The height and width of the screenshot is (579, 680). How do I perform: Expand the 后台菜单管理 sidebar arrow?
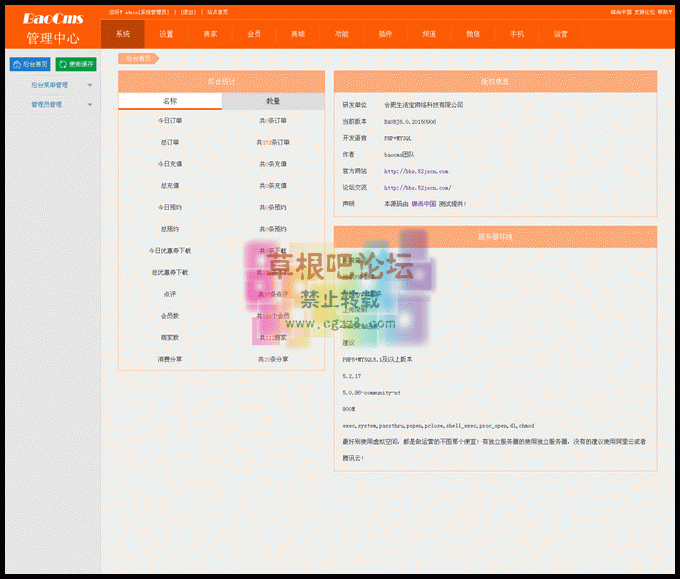(90, 85)
